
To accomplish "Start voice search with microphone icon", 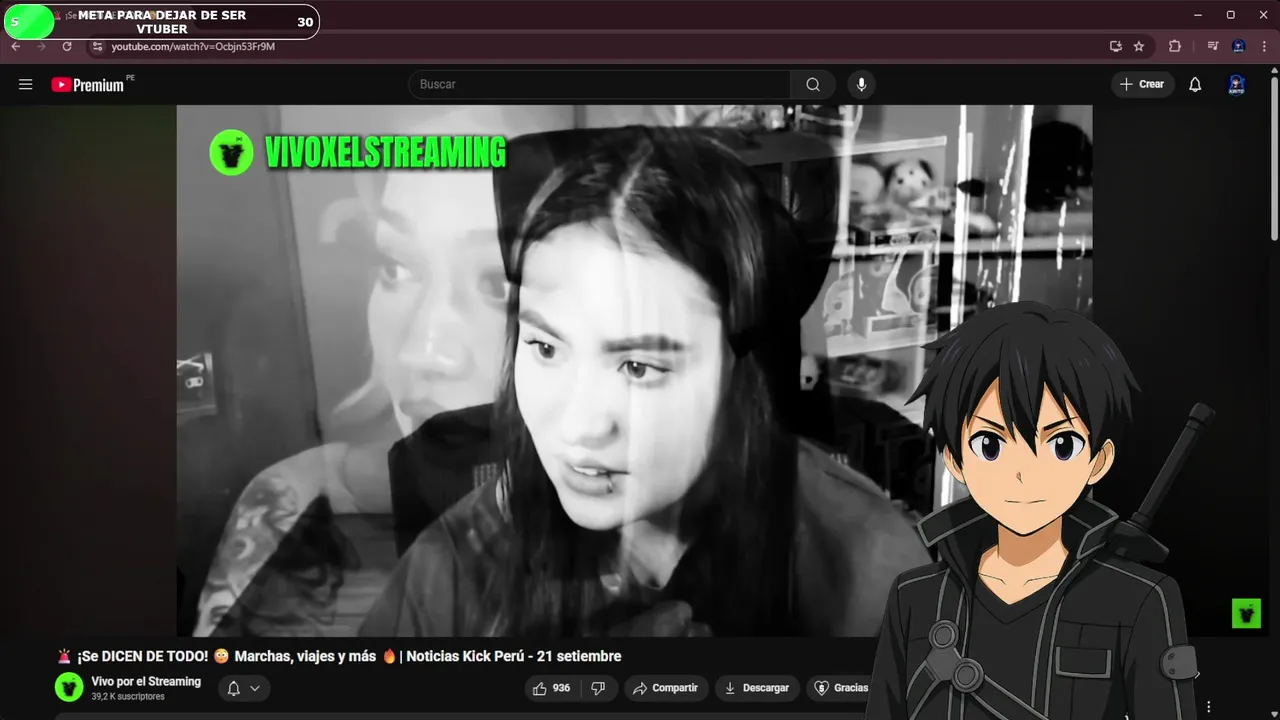I will coord(861,85).
